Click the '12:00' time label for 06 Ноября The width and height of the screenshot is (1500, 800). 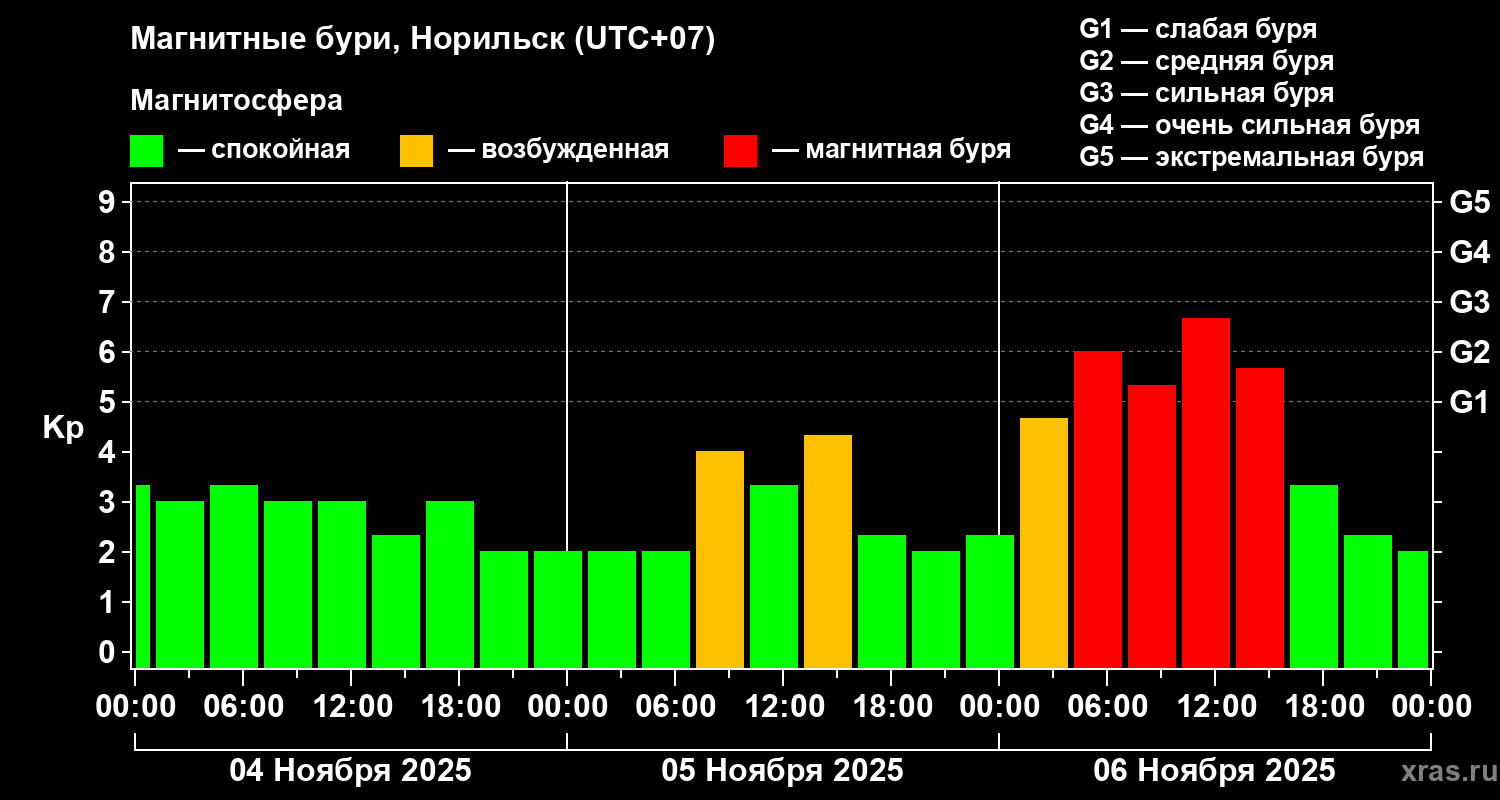click(x=1215, y=706)
